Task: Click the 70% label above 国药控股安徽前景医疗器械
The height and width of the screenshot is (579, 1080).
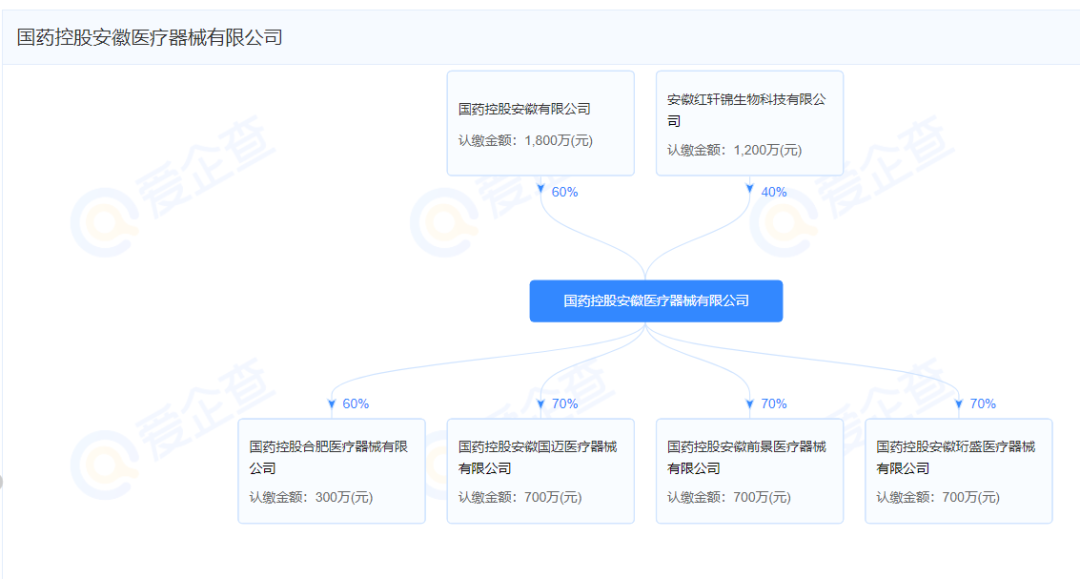Action: (x=773, y=403)
